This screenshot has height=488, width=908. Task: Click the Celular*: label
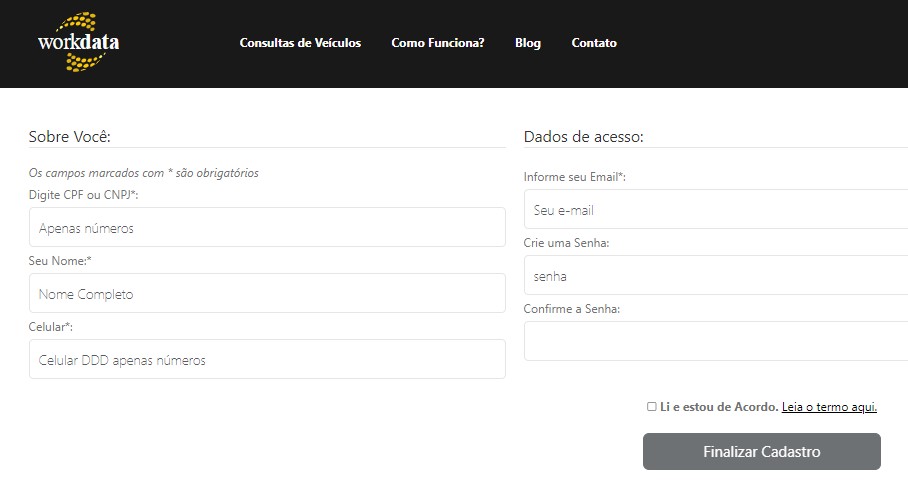(50, 327)
